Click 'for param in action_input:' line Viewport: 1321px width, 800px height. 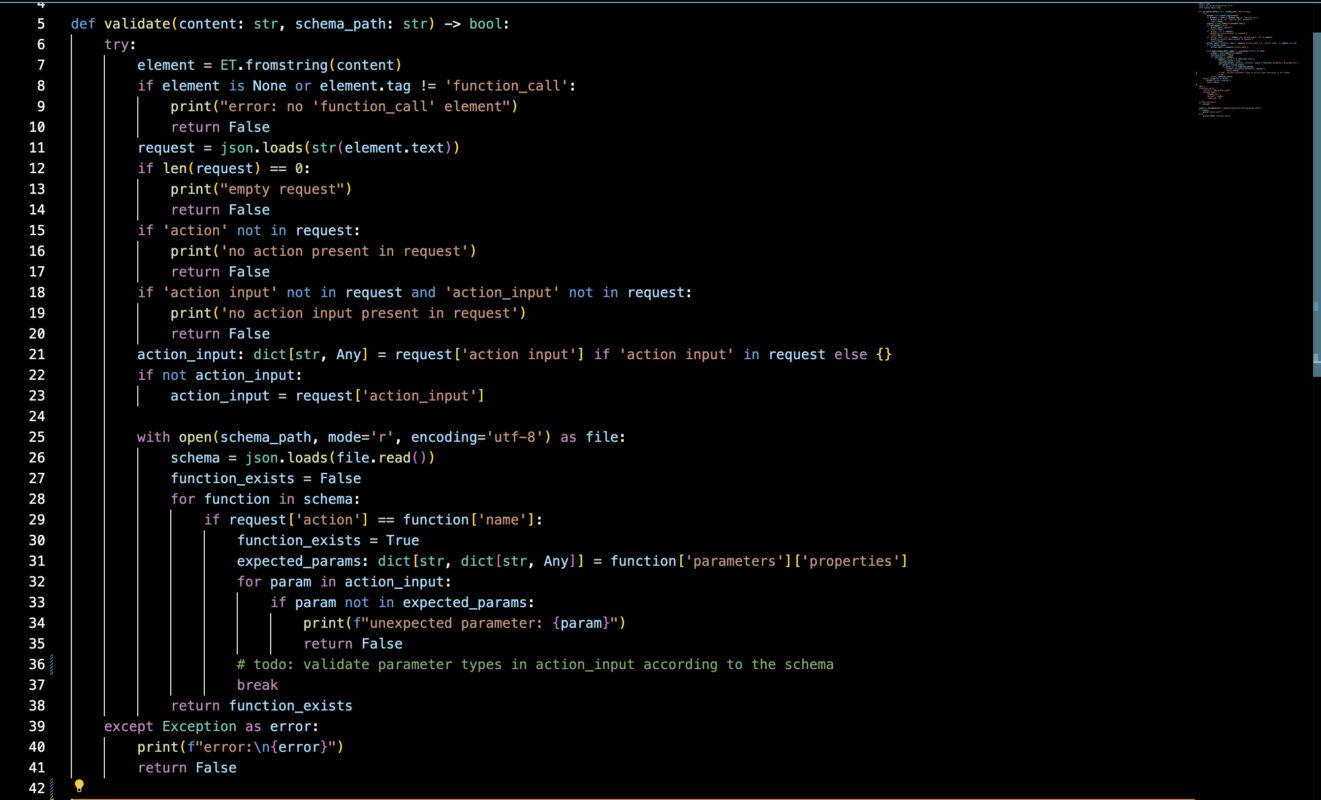click(344, 582)
